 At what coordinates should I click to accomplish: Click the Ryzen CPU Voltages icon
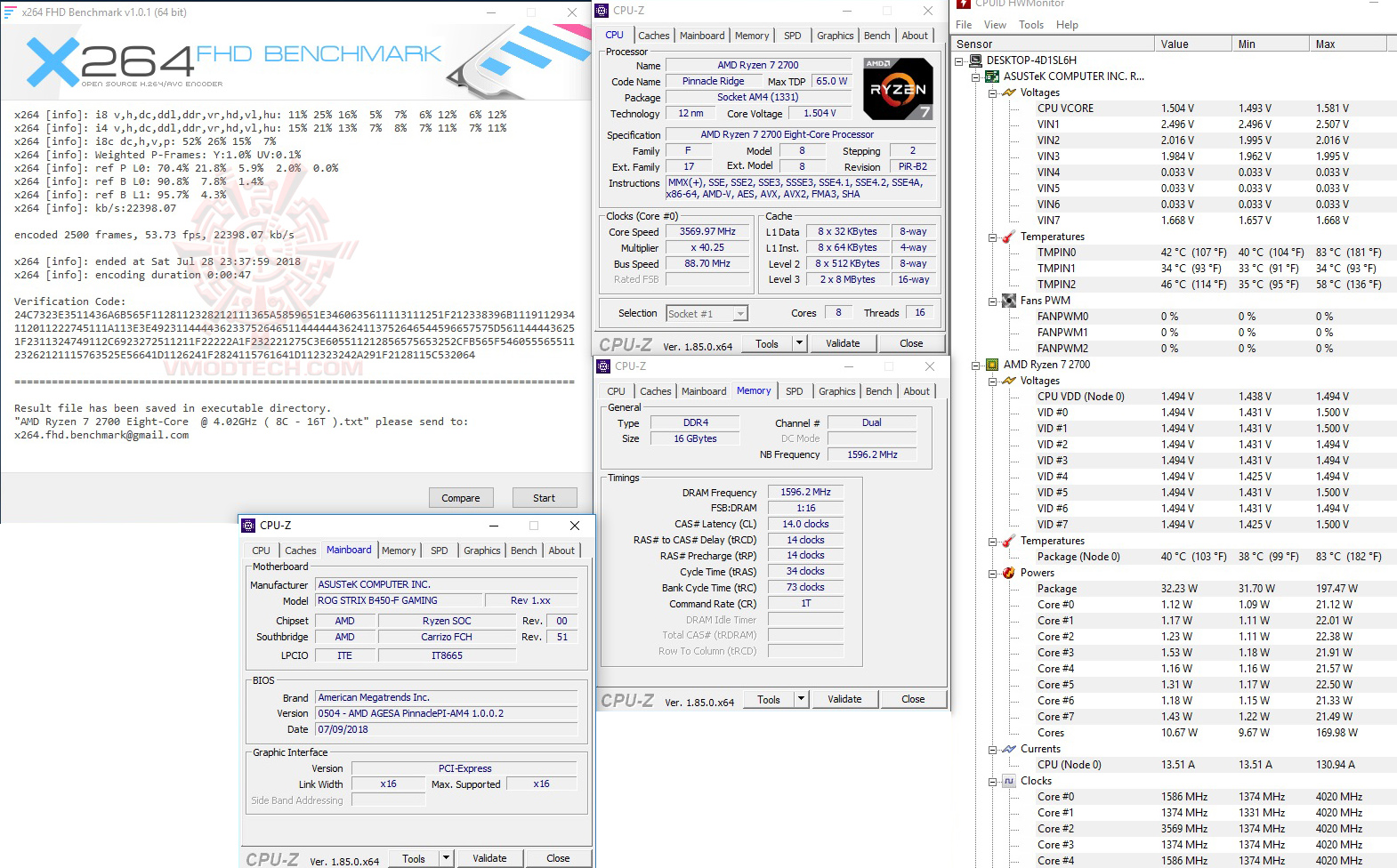click(x=1009, y=381)
